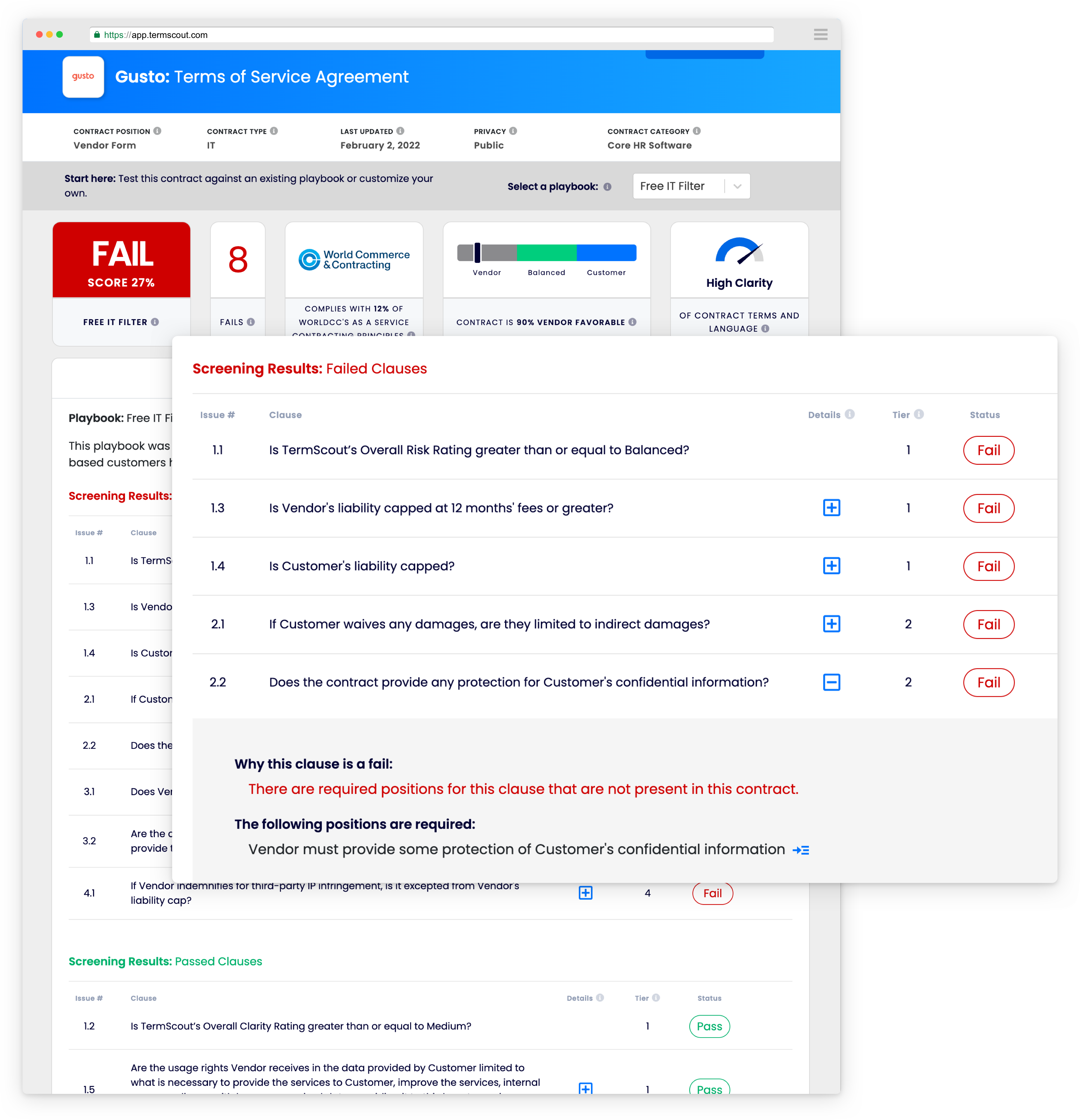Expand details for issue 1.3 liability cap
Viewport: 1086px width, 1120px height.
[832, 508]
